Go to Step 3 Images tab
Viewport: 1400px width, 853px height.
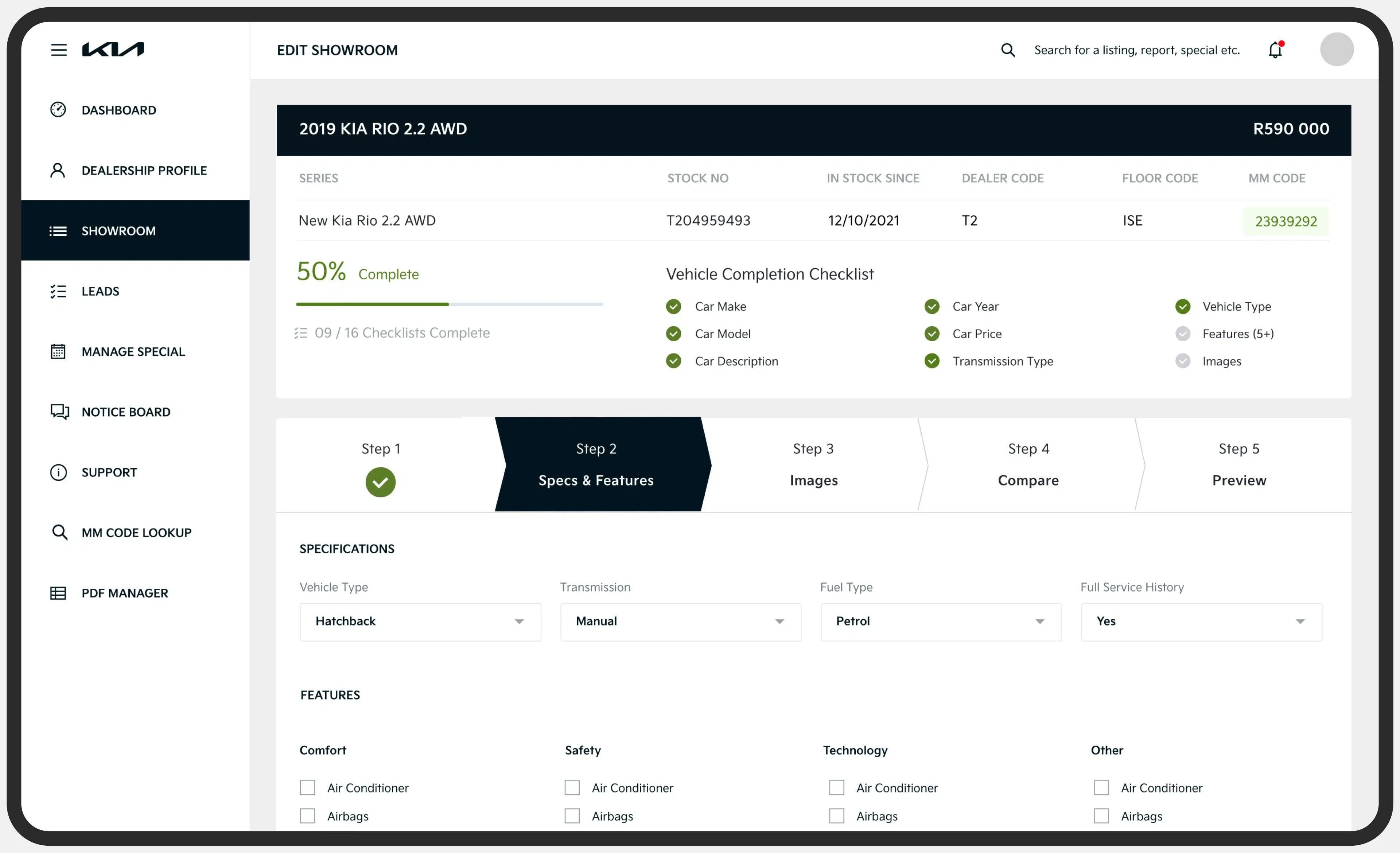(x=813, y=464)
